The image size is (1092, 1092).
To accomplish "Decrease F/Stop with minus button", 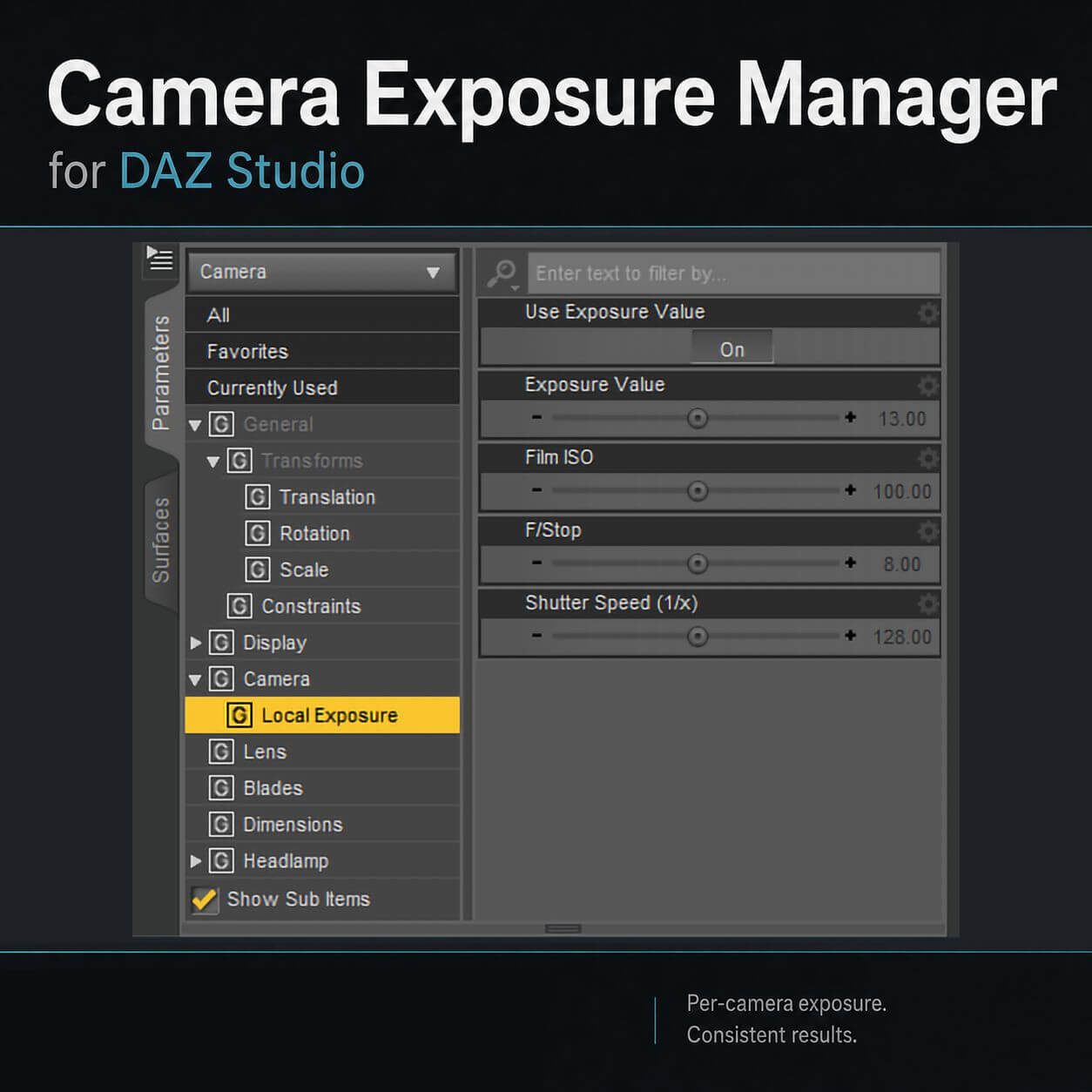I will pyautogui.click(x=536, y=563).
